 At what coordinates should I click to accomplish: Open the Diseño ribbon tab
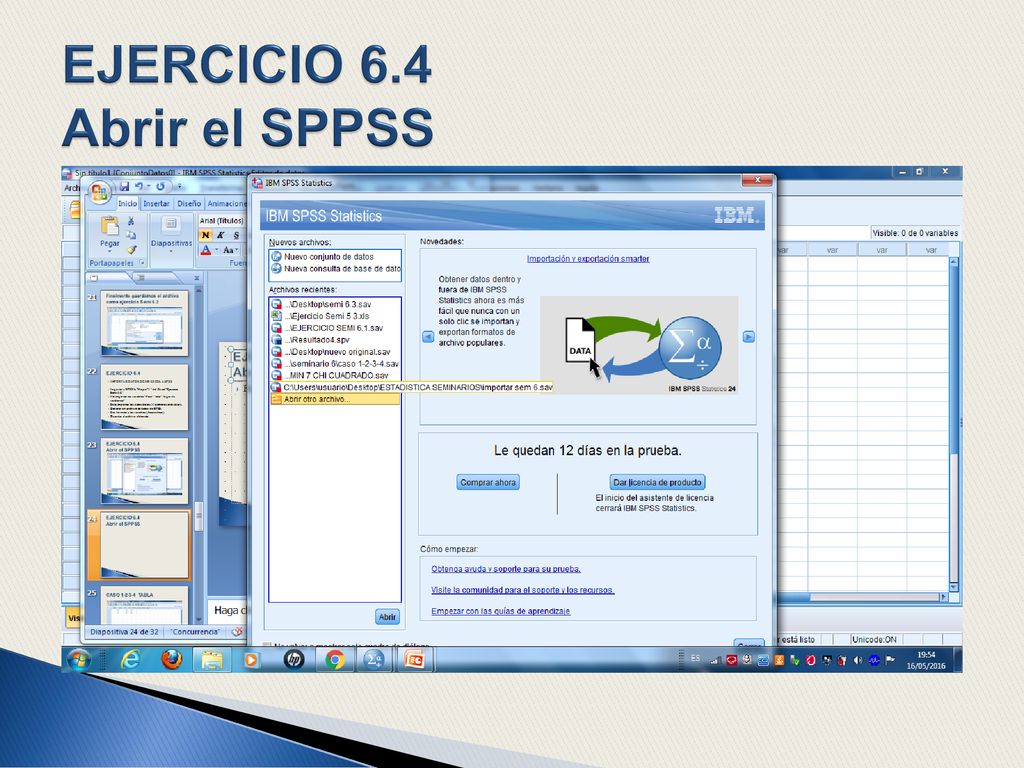189,204
